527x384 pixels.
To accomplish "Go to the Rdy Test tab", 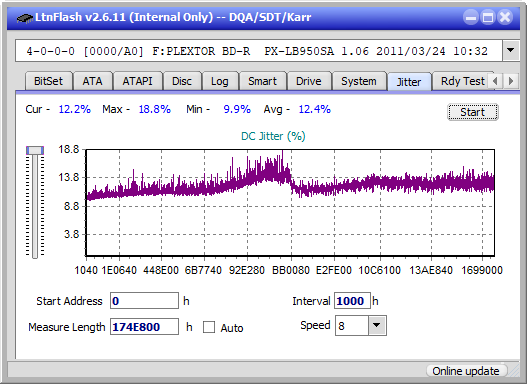I will click(462, 81).
